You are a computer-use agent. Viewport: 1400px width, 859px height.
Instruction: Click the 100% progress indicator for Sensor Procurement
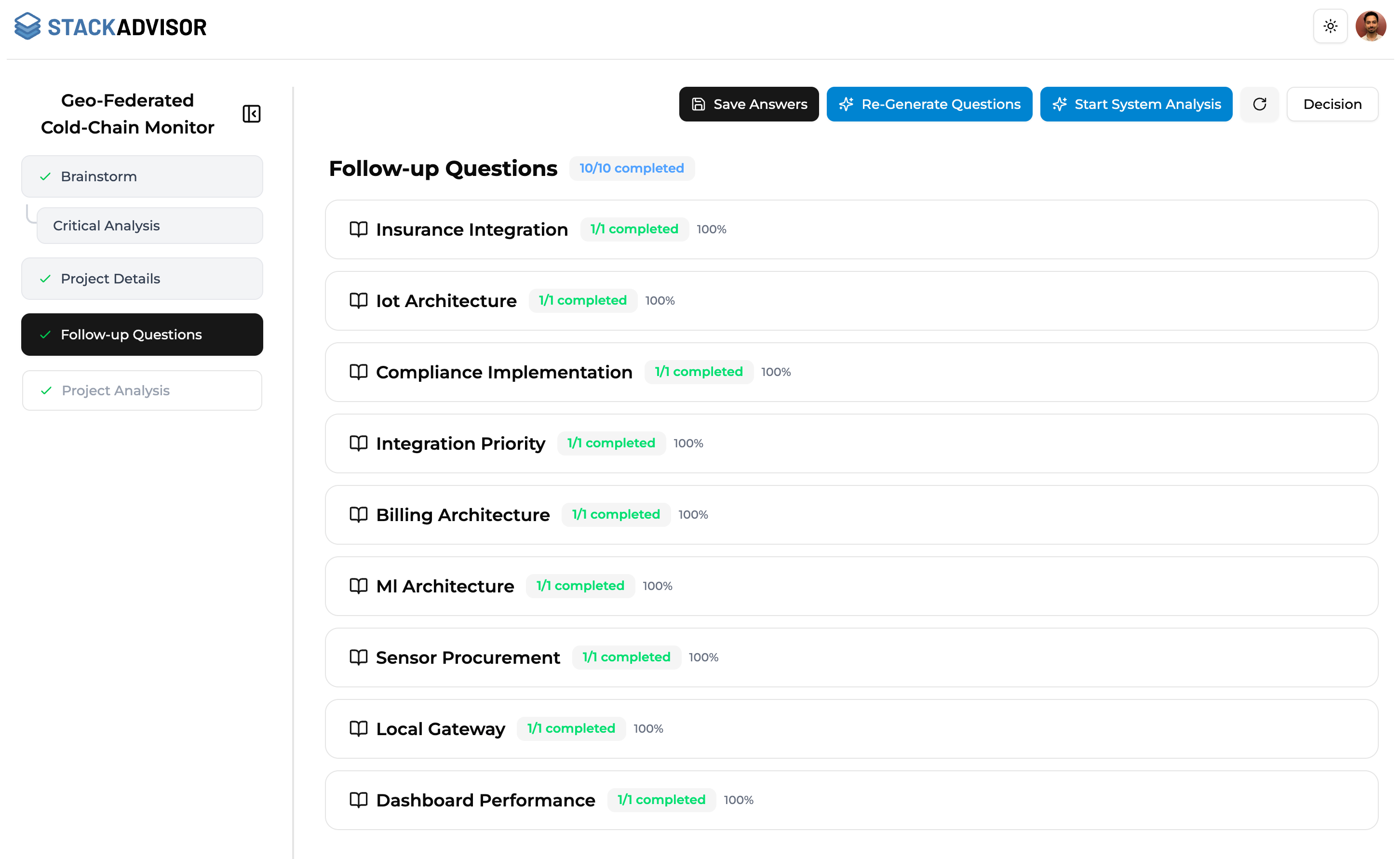coord(703,658)
